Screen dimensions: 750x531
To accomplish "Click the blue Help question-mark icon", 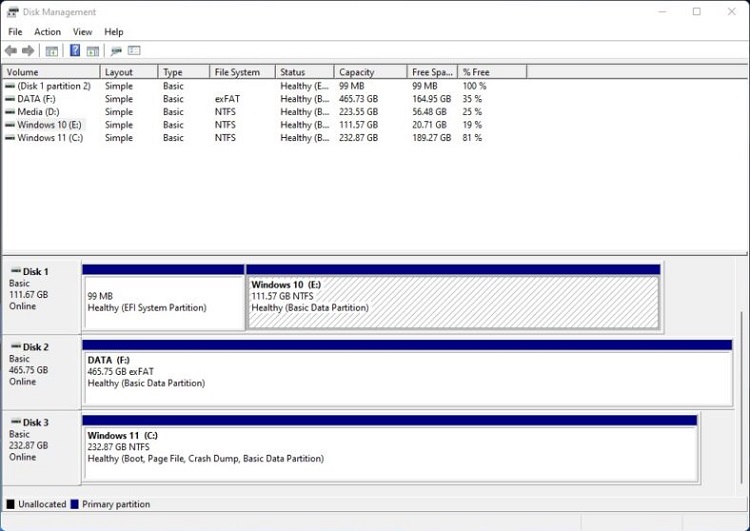I will pos(75,50).
